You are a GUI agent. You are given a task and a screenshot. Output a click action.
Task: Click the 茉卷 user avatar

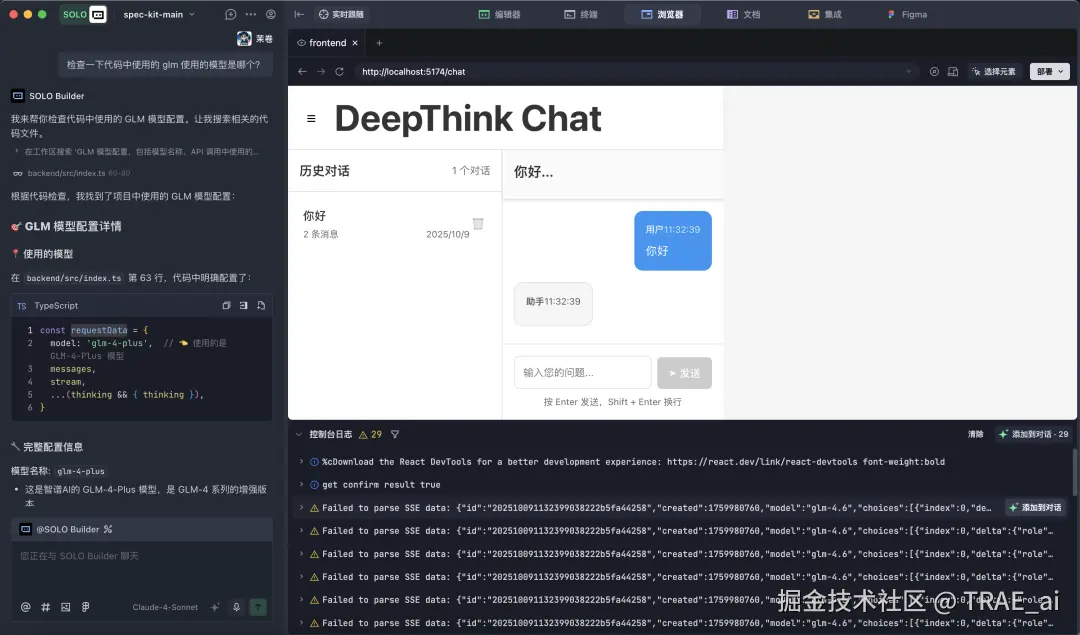[x=244, y=39]
